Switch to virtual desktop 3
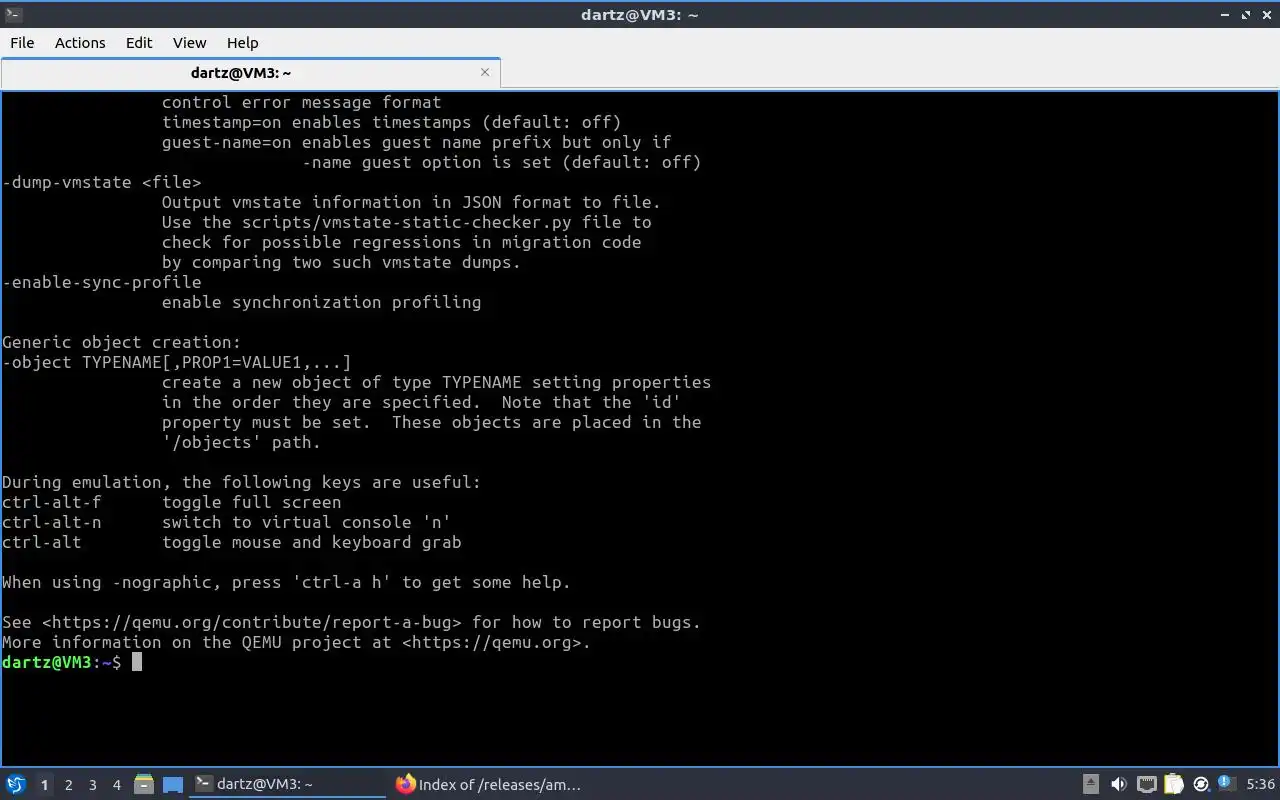This screenshot has height=800, width=1280. (92, 785)
